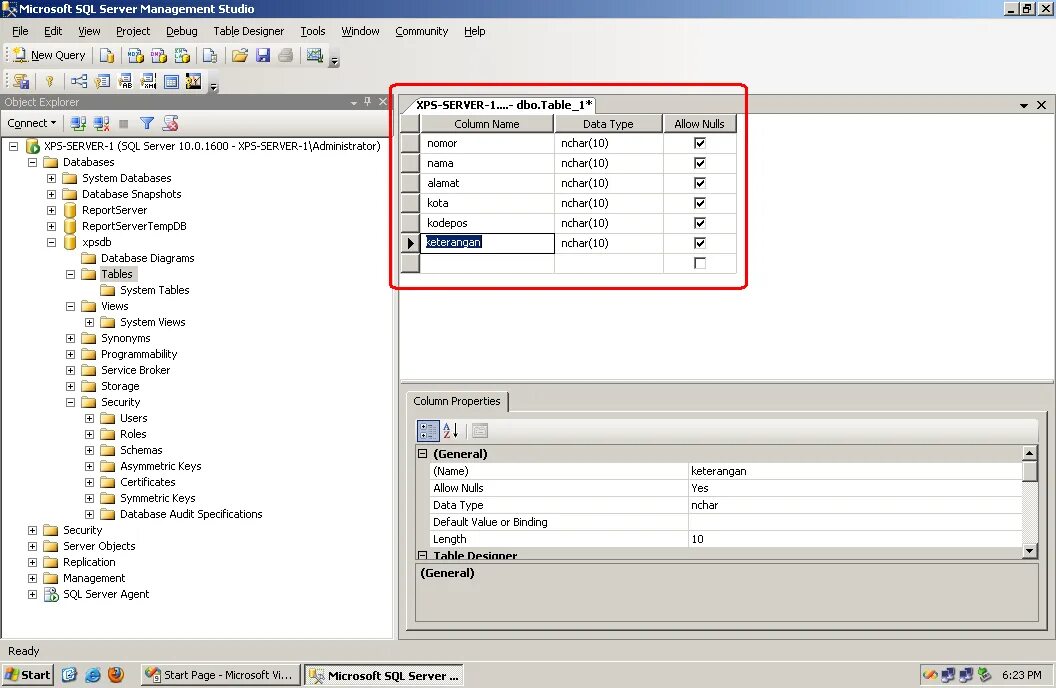The image size is (1056, 688).
Task: Open the File menu
Action: [x=20, y=31]
